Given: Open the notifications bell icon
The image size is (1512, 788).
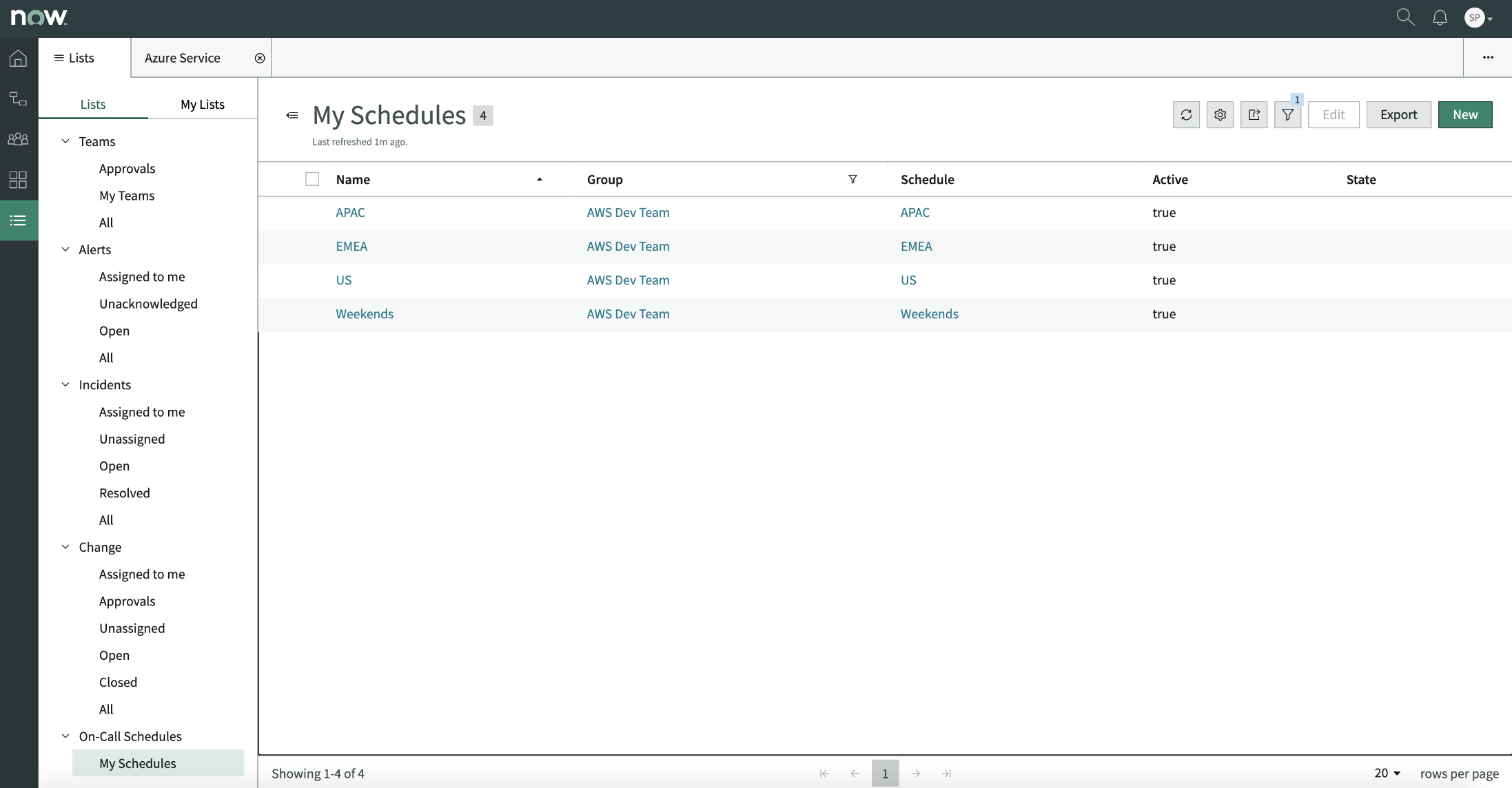Looking at the screenshot, I should [x=1440, y=18].
